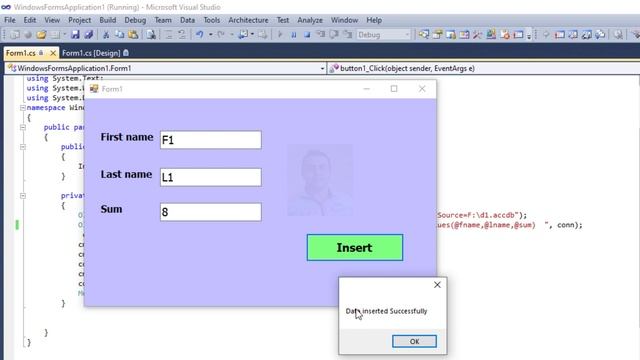Click the Toolbox wrench icon
Viewport: 640px width, 360px height.
[478, 35]
